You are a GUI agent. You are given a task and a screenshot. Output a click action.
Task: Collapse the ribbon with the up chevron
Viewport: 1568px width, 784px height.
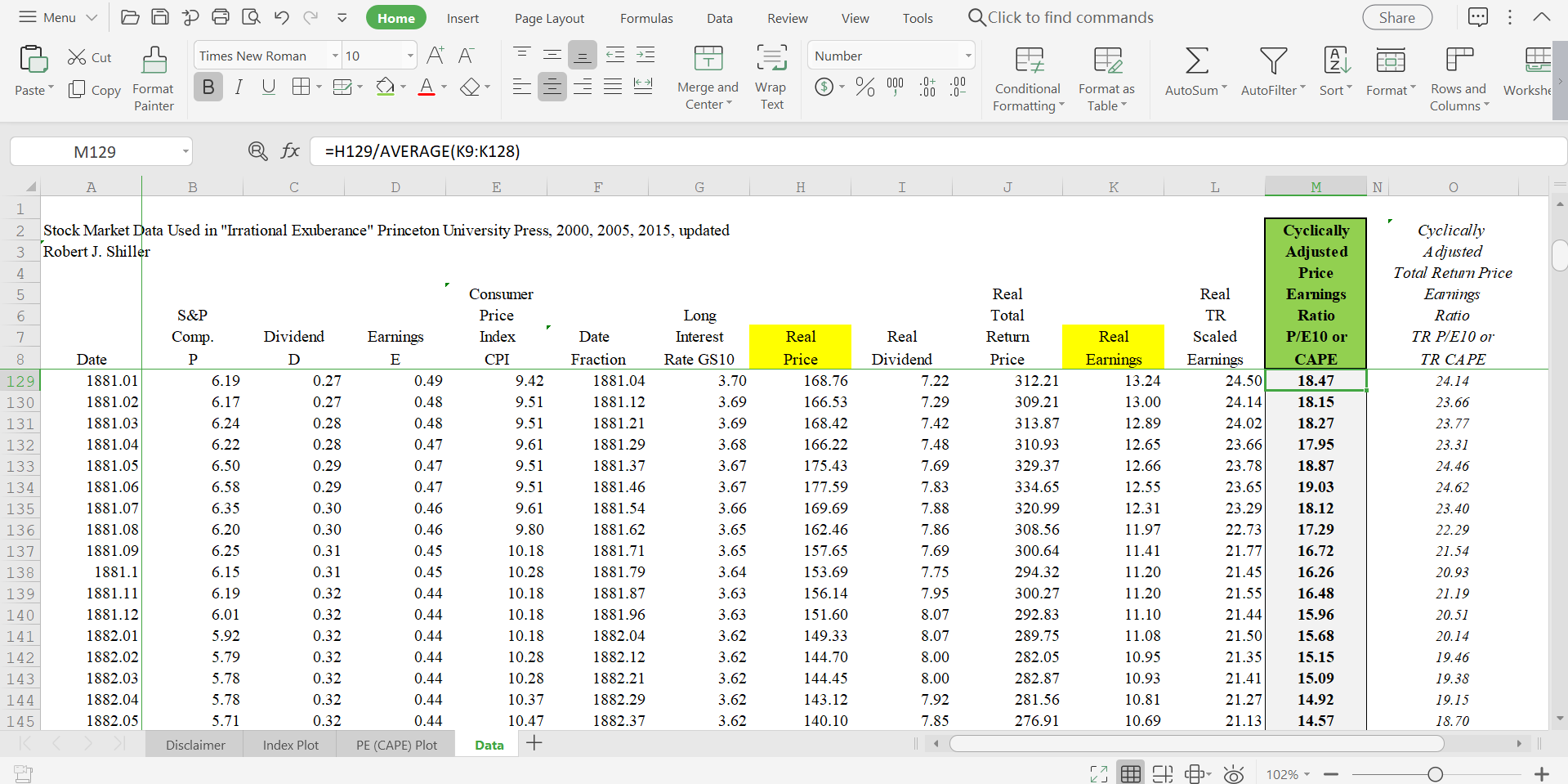click(1541, 17)
